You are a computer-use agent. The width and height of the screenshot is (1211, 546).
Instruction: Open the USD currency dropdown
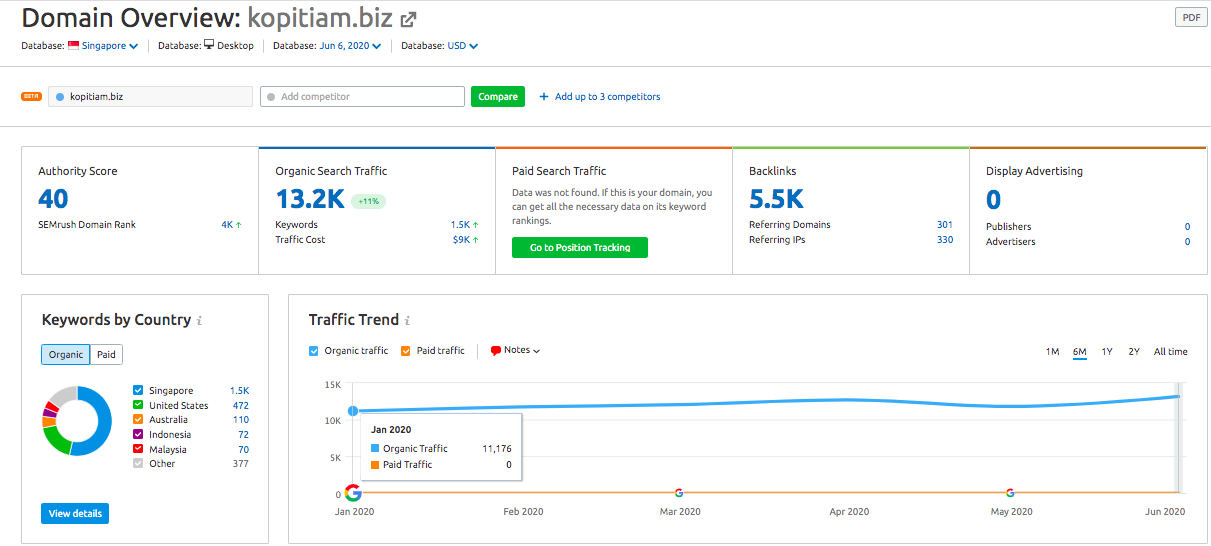click(462, 46)
